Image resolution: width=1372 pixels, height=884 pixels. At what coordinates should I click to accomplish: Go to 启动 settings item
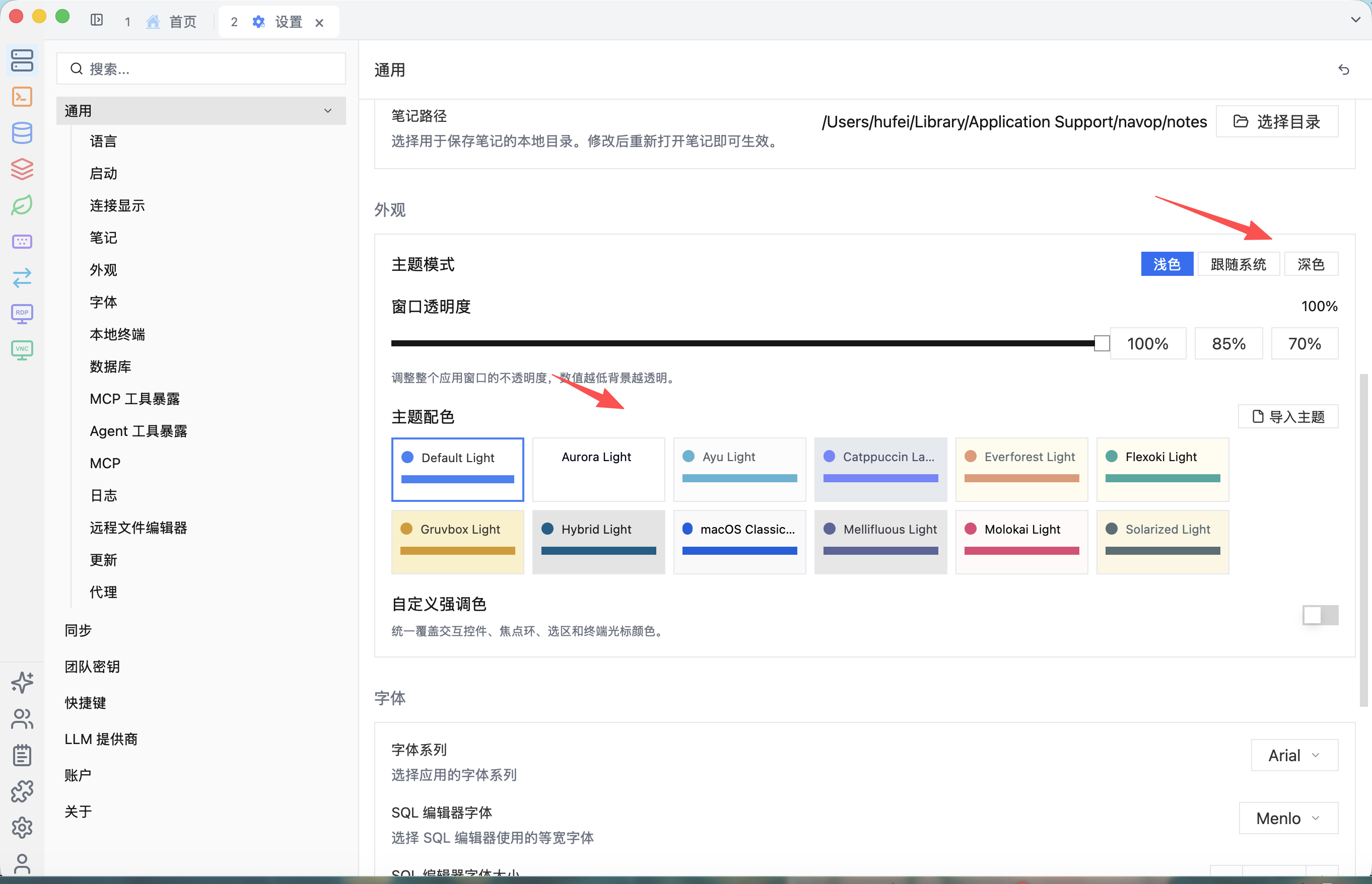click(103, 173)
